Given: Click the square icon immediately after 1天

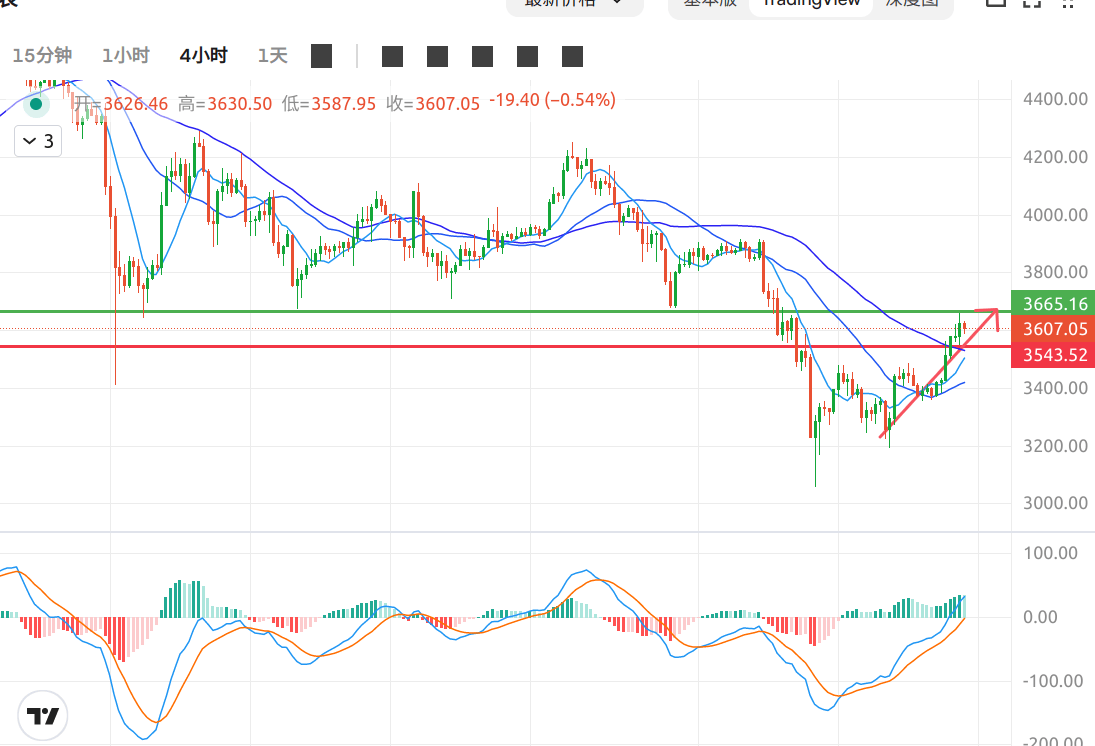Looking at the screenshot, I should pyautogui.click(x=321, y=56).
